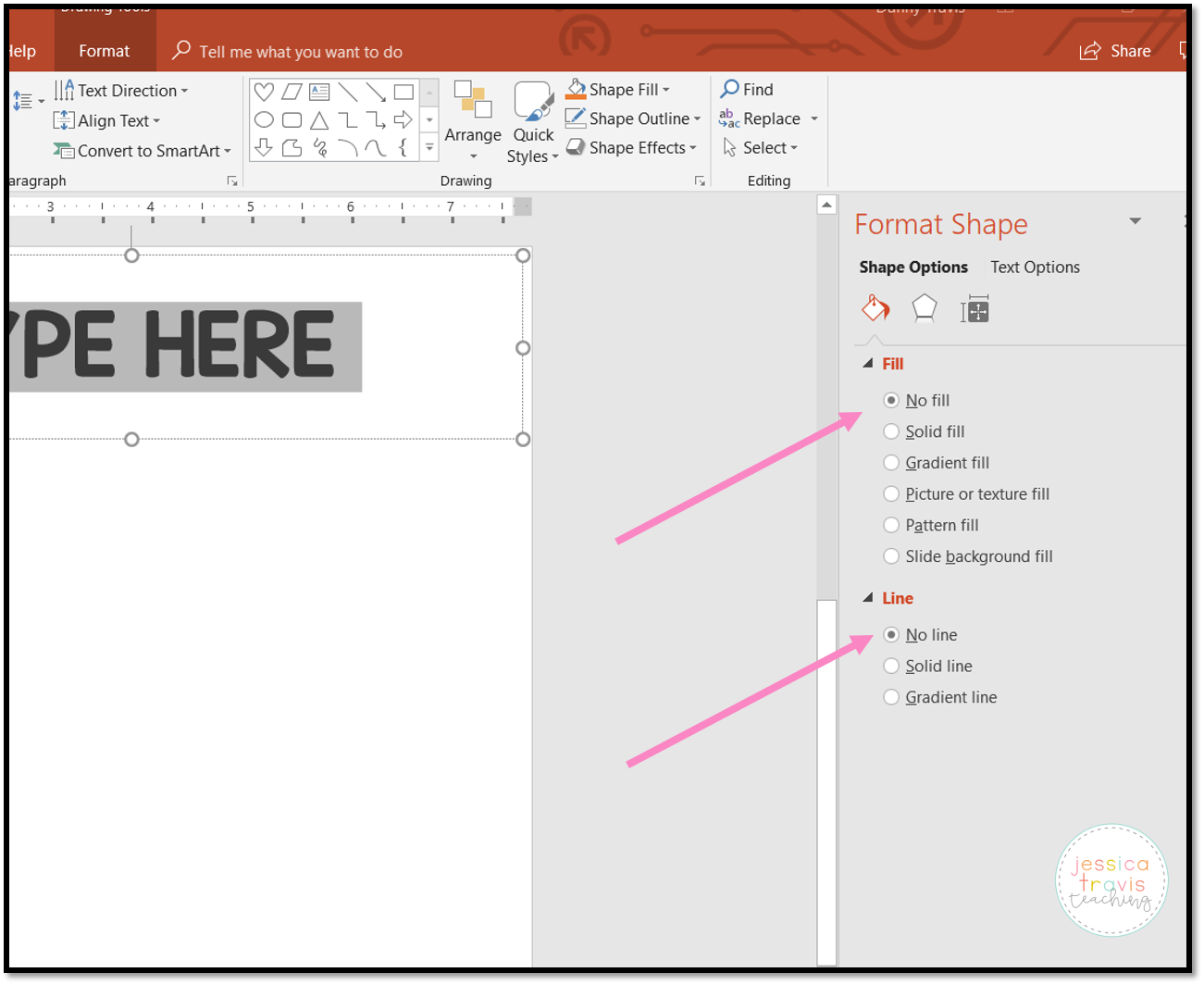Open the Quick Styles gallery

tap(533, 123)
